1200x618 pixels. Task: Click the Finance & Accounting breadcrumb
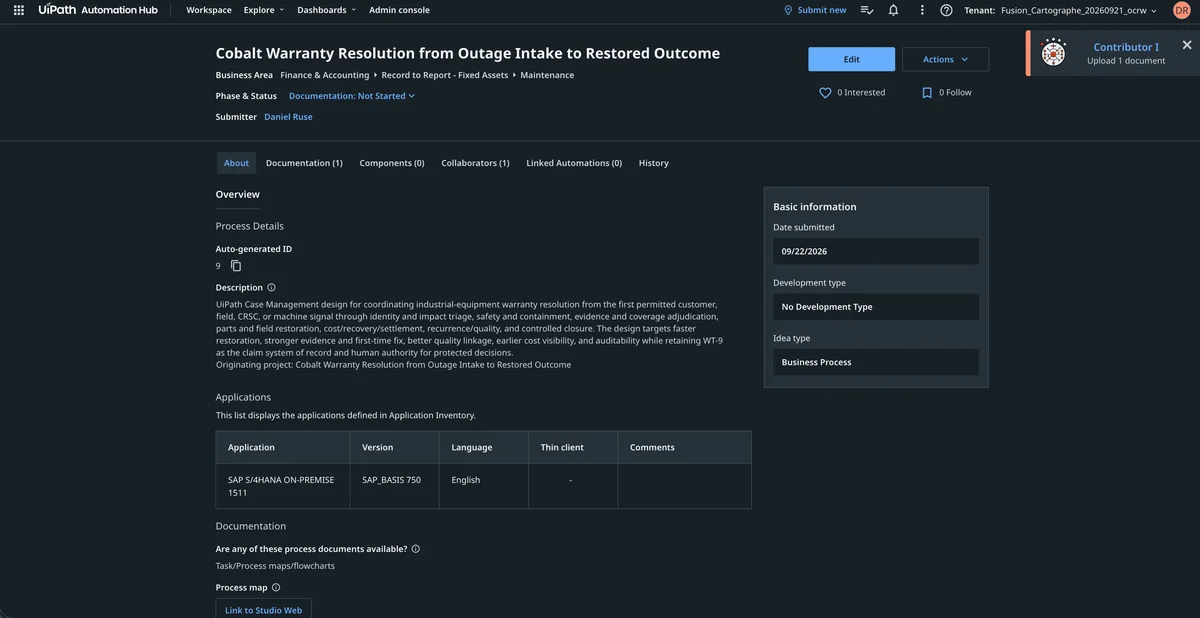[x=325, y=75]
